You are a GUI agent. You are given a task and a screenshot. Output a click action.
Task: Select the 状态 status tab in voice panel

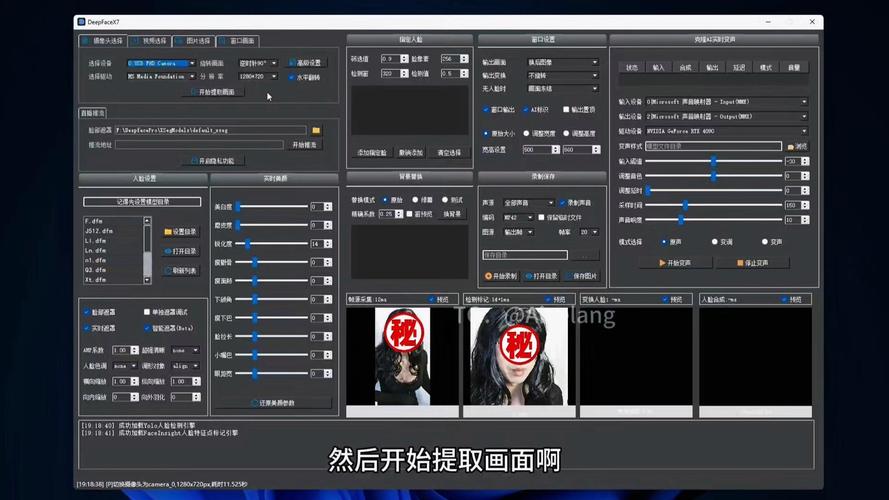632,67
